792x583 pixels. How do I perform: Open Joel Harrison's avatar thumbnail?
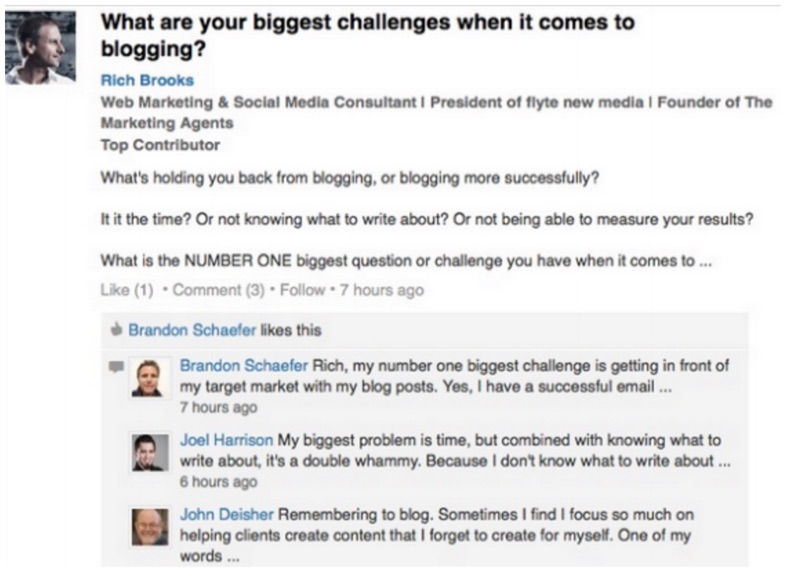point(150,453)
